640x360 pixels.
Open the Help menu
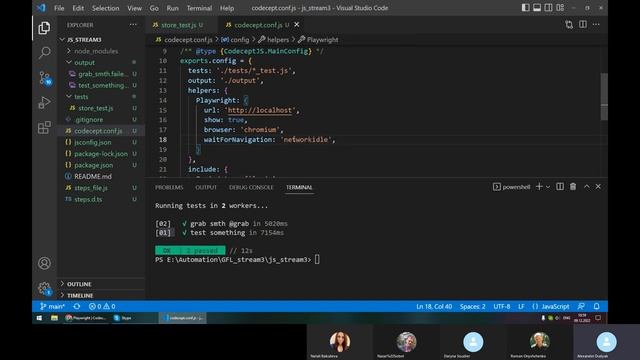(x=227, y=8)
